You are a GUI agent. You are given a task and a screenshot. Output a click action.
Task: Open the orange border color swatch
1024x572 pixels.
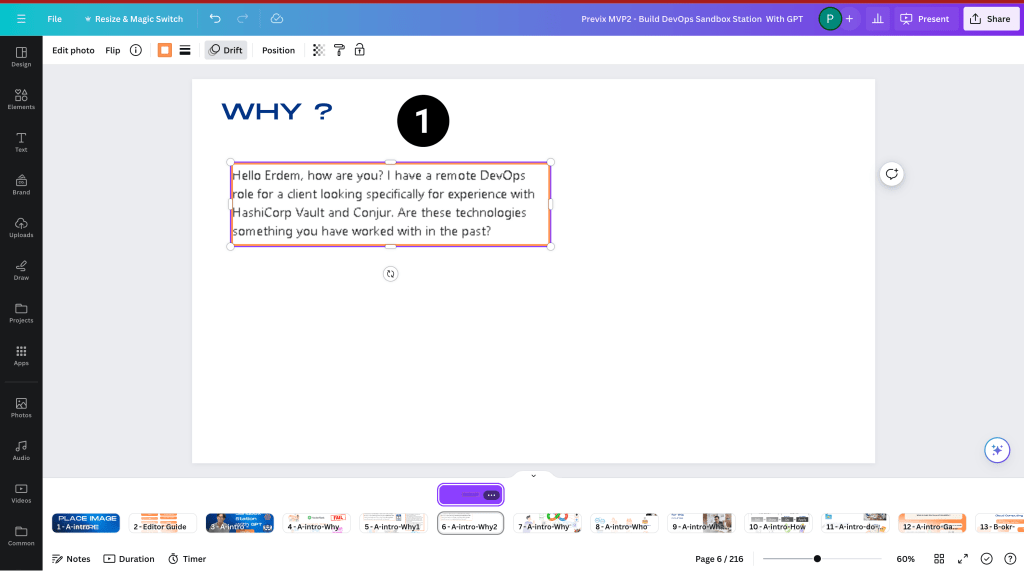pos(165,50)
